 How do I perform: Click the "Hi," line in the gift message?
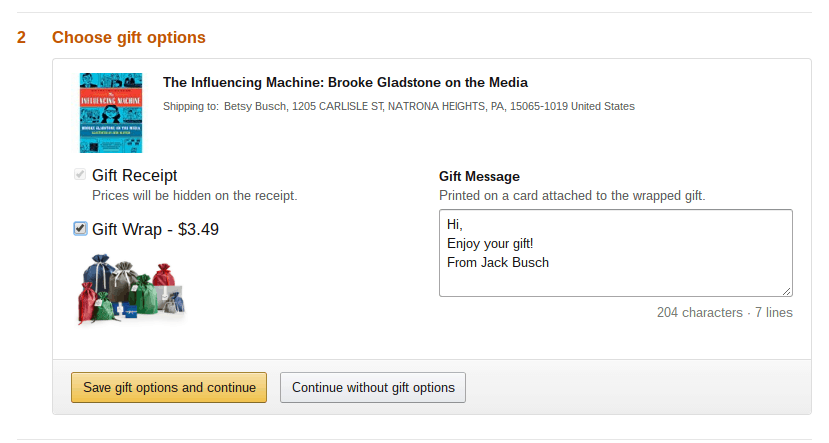coord(456,225)
